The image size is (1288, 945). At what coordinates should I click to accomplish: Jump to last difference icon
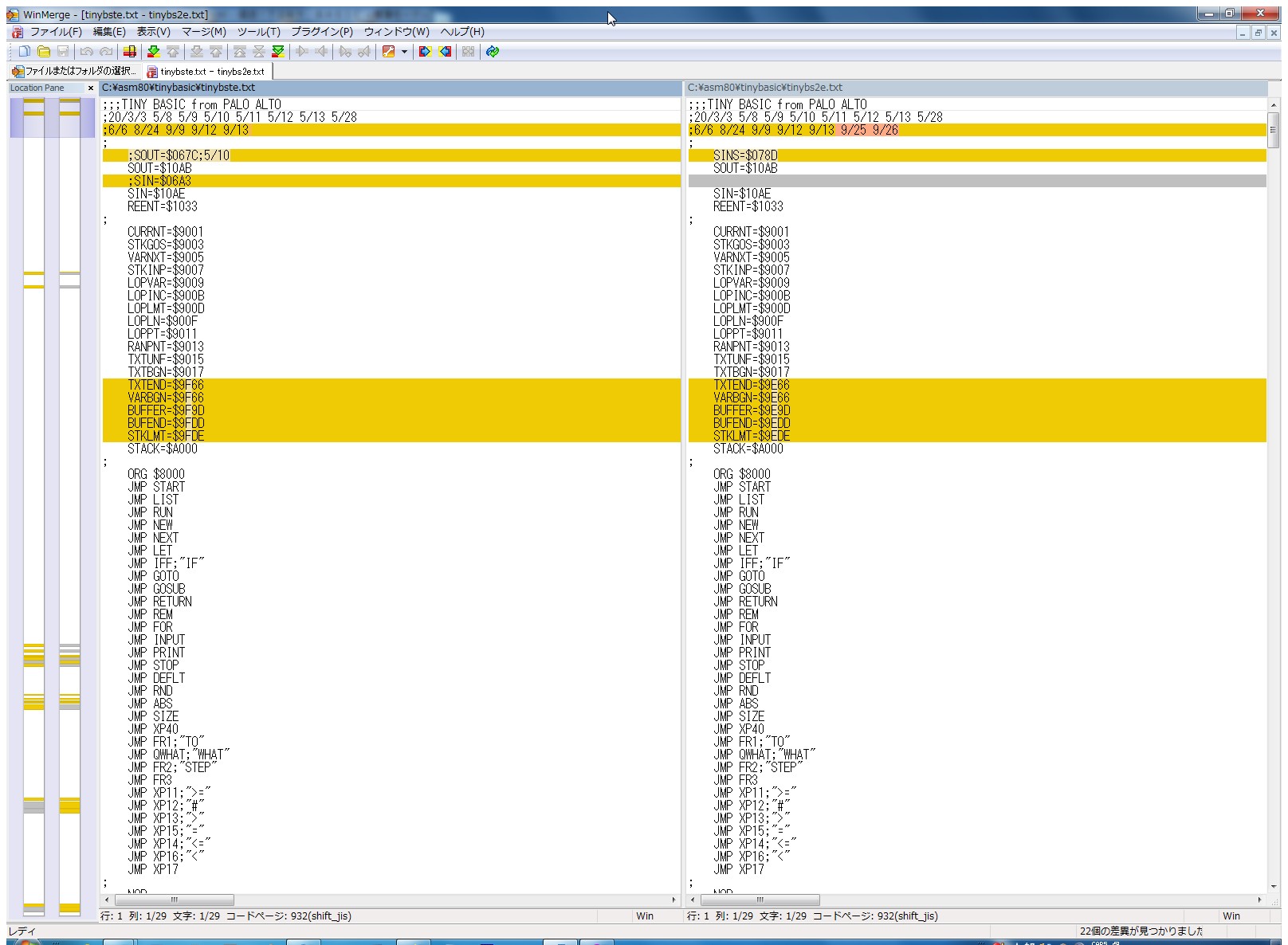tap(278, 52)
